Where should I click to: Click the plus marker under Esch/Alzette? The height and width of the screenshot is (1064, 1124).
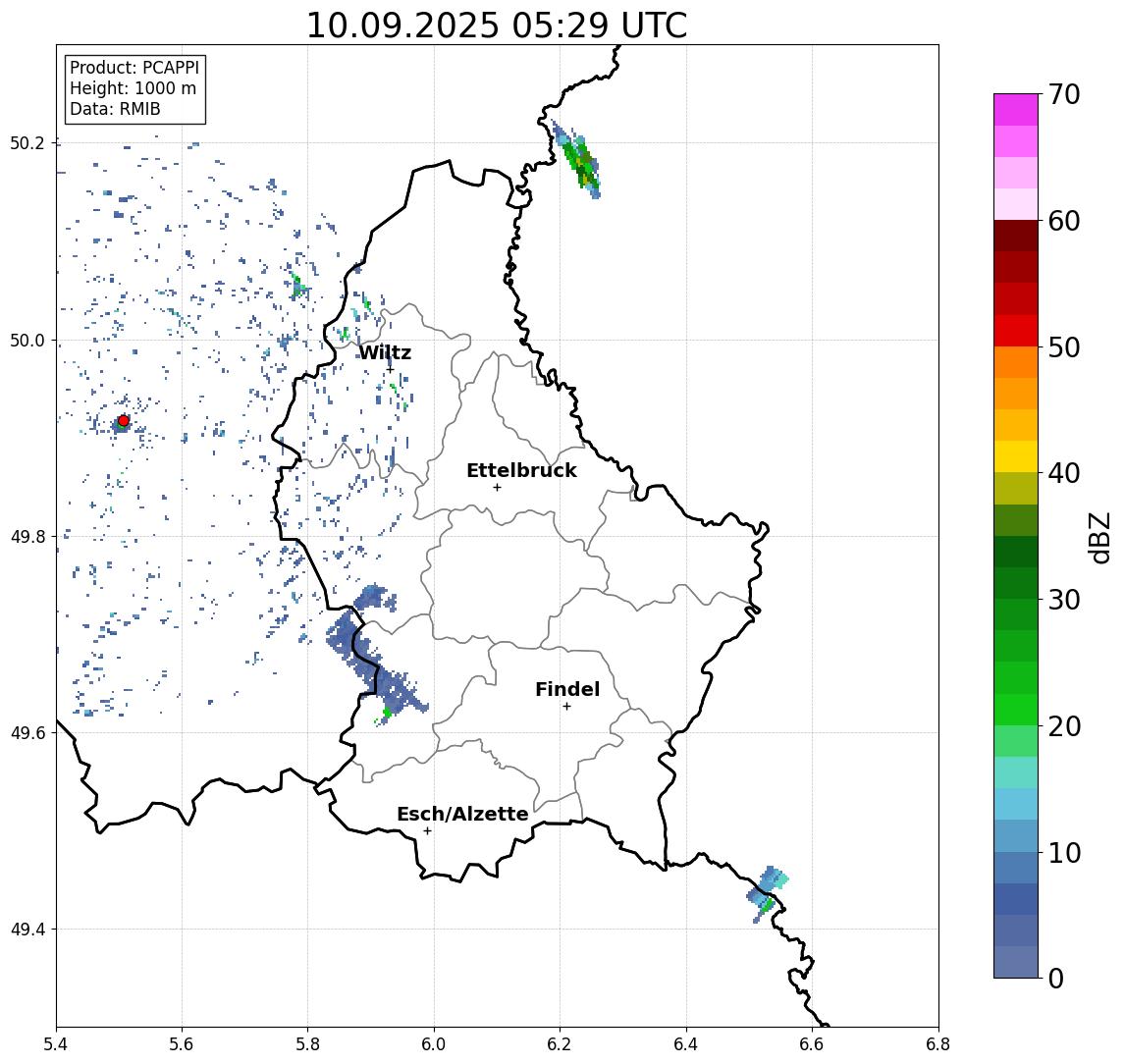tap(427, 831)
